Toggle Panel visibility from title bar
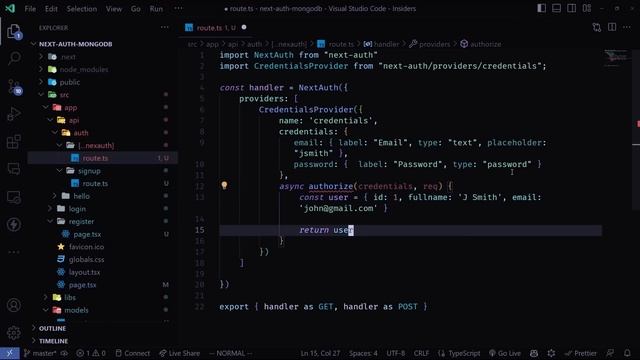640x360 pixels. [x=556, y=8]
